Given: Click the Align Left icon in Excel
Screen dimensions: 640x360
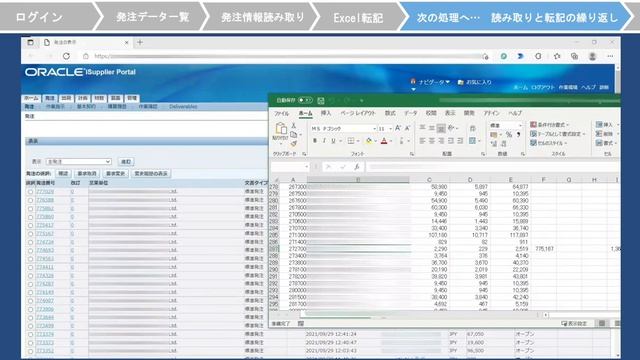Looking at the screenshot, I should [x=422, y=141].
